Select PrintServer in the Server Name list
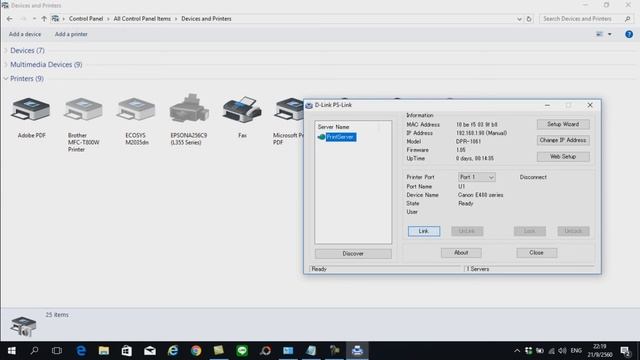 pos(340,137)
